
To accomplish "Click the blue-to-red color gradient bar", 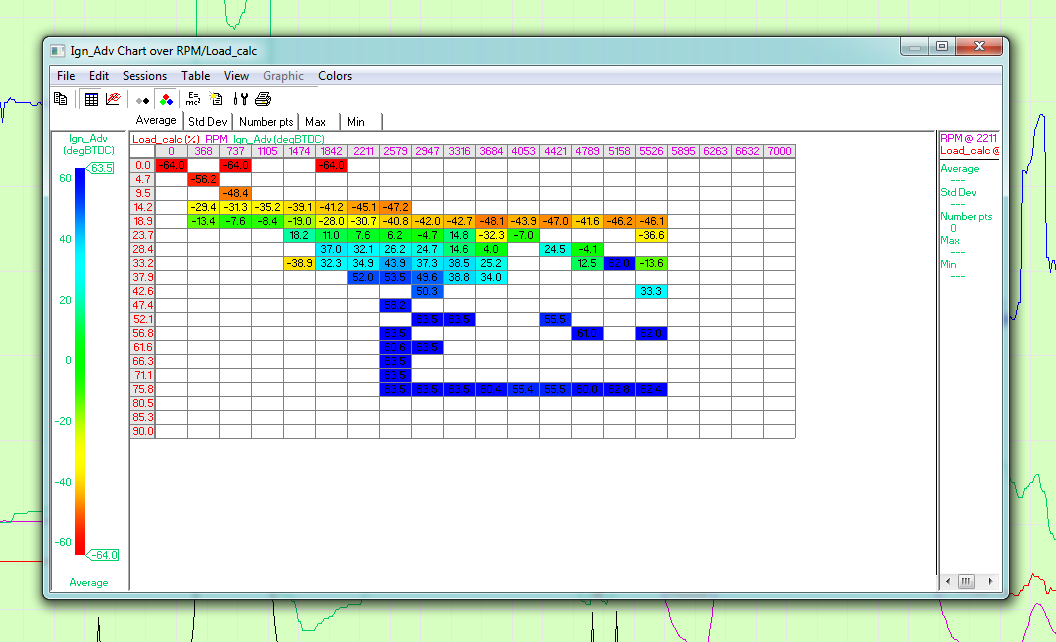I will pos(80,360).
